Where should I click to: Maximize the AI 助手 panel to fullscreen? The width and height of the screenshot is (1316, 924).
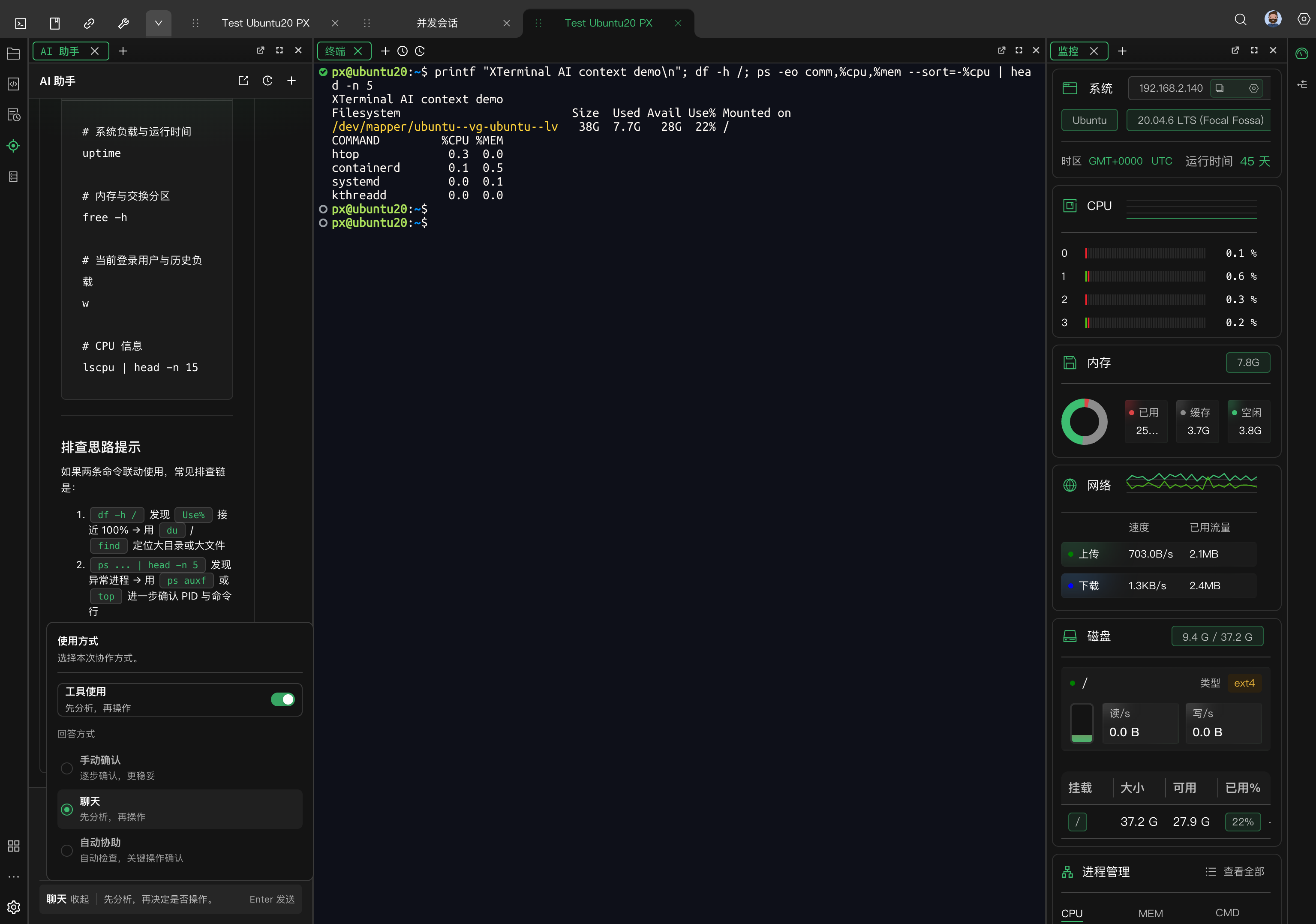pos(280,51)
